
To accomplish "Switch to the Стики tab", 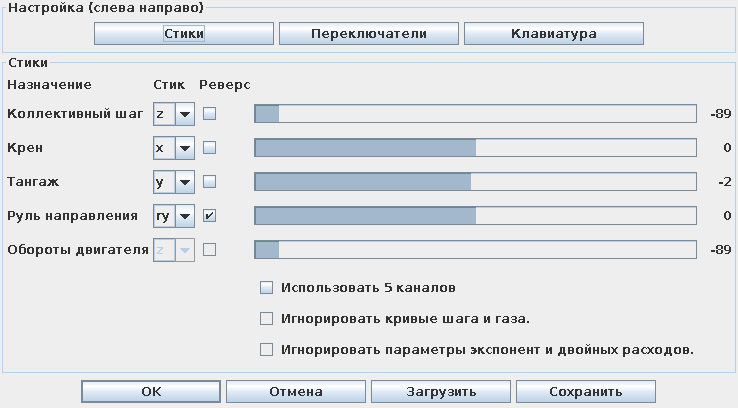I will [x=184, y=33].
